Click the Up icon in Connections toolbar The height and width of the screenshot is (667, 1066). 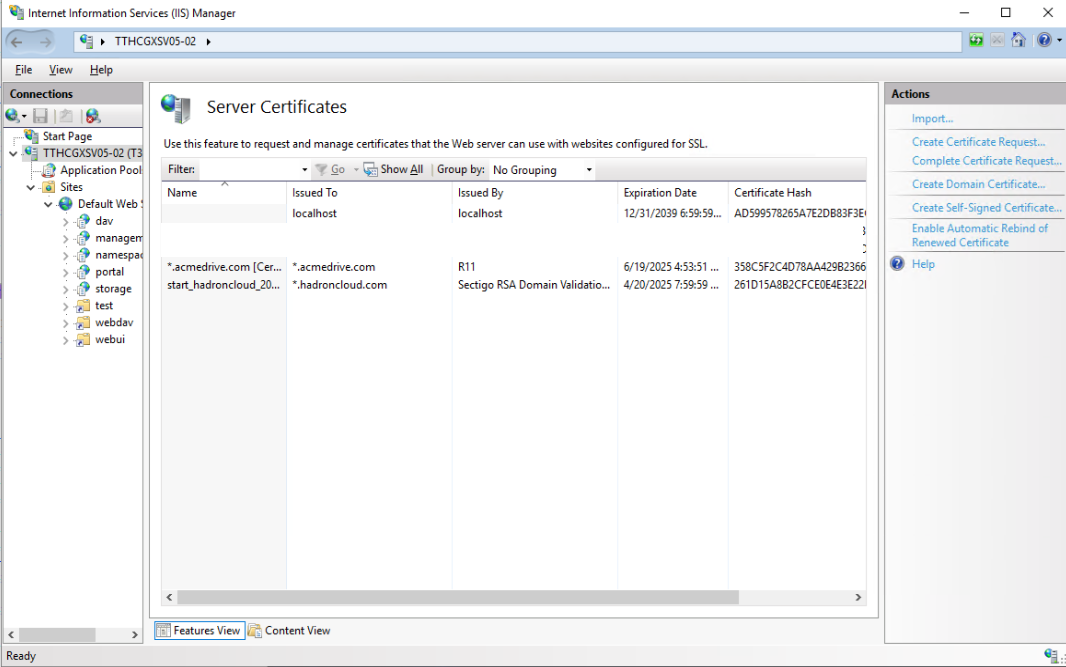pyautogui.click(x=66, y=116)
